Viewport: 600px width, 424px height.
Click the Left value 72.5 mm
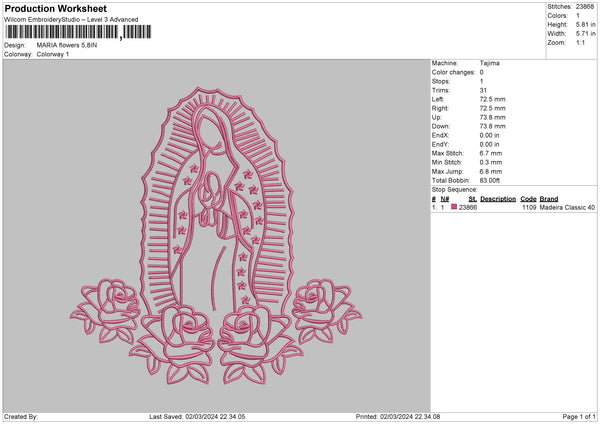[x=492, y=99]
